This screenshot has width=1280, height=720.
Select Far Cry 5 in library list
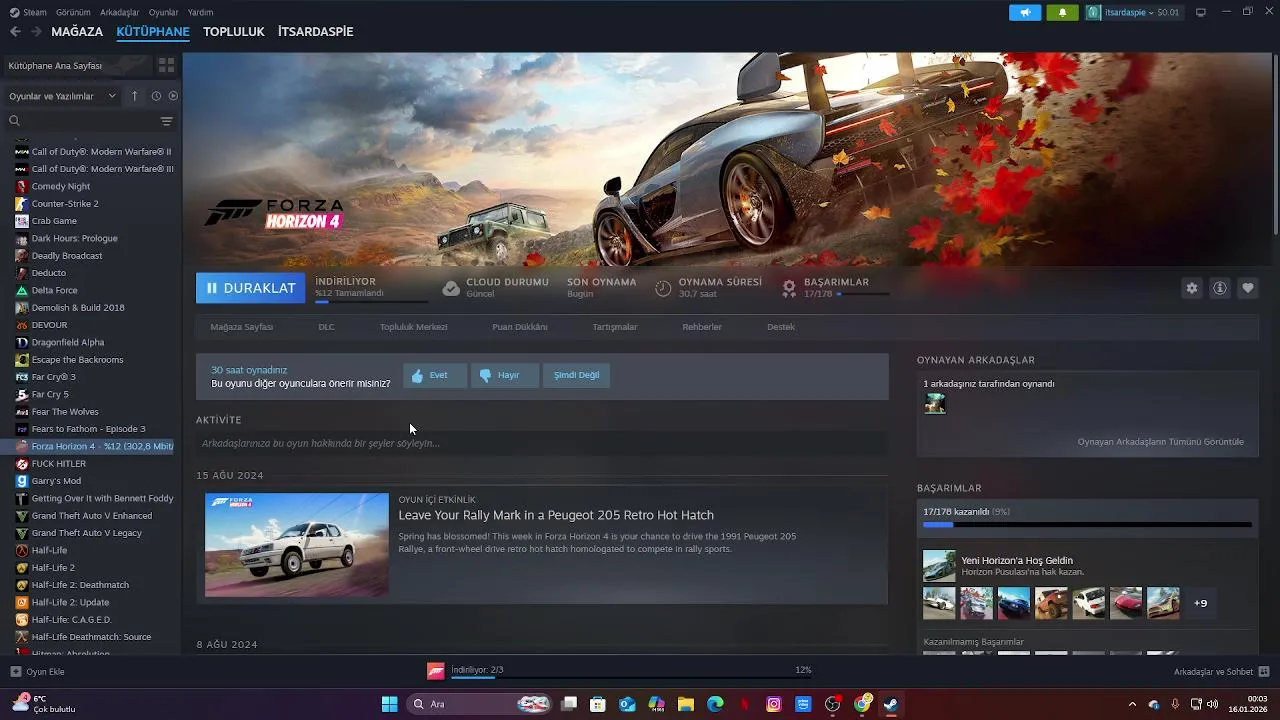pyautogui.click(x=50, y=394)
